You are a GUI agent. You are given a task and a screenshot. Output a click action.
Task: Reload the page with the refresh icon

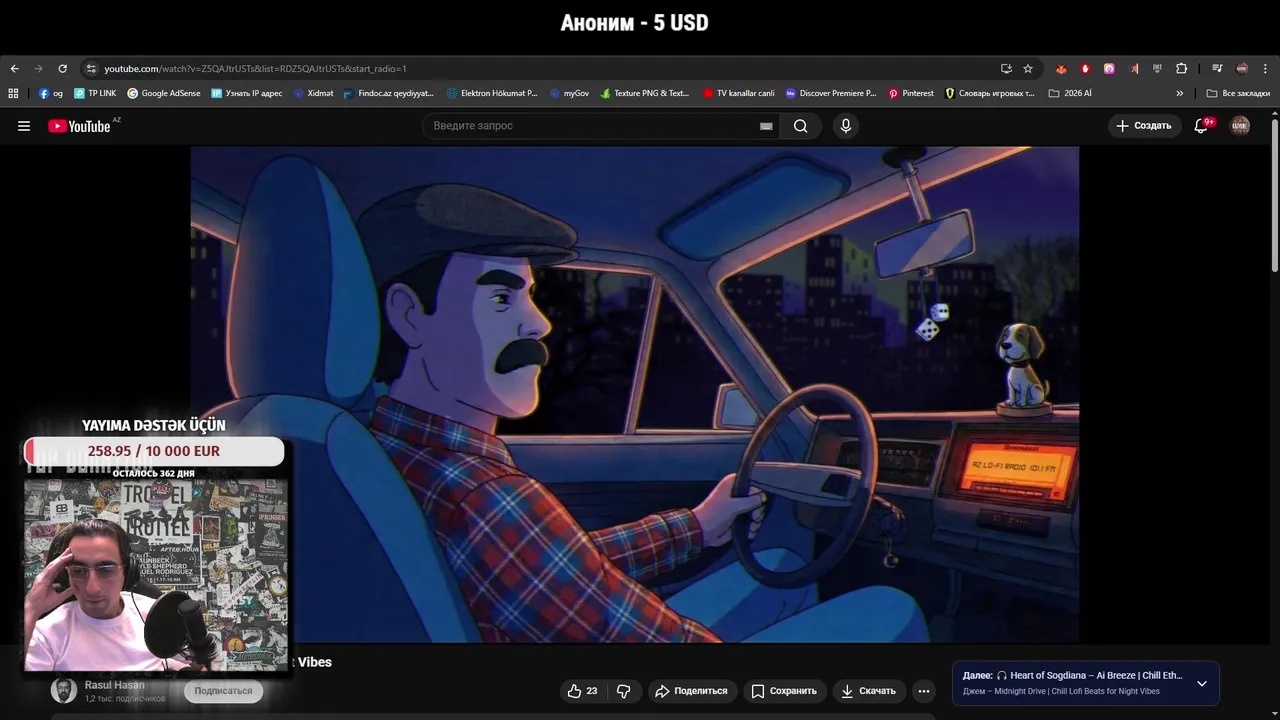(62, 69)
